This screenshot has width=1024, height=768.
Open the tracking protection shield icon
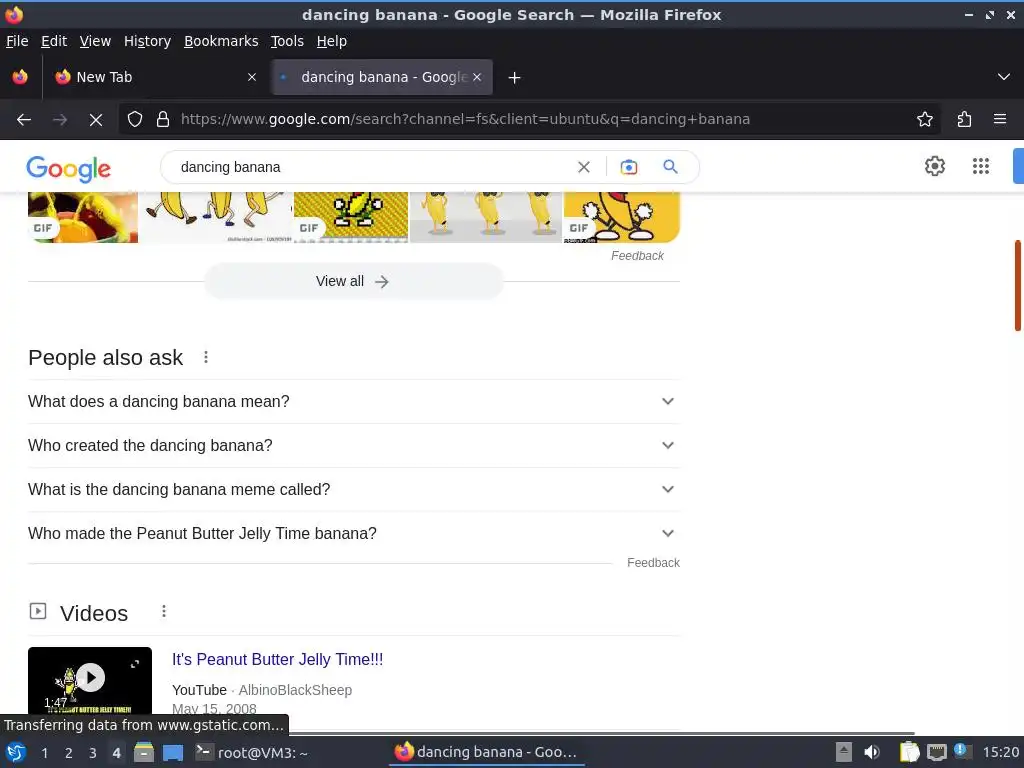[135, 120]
